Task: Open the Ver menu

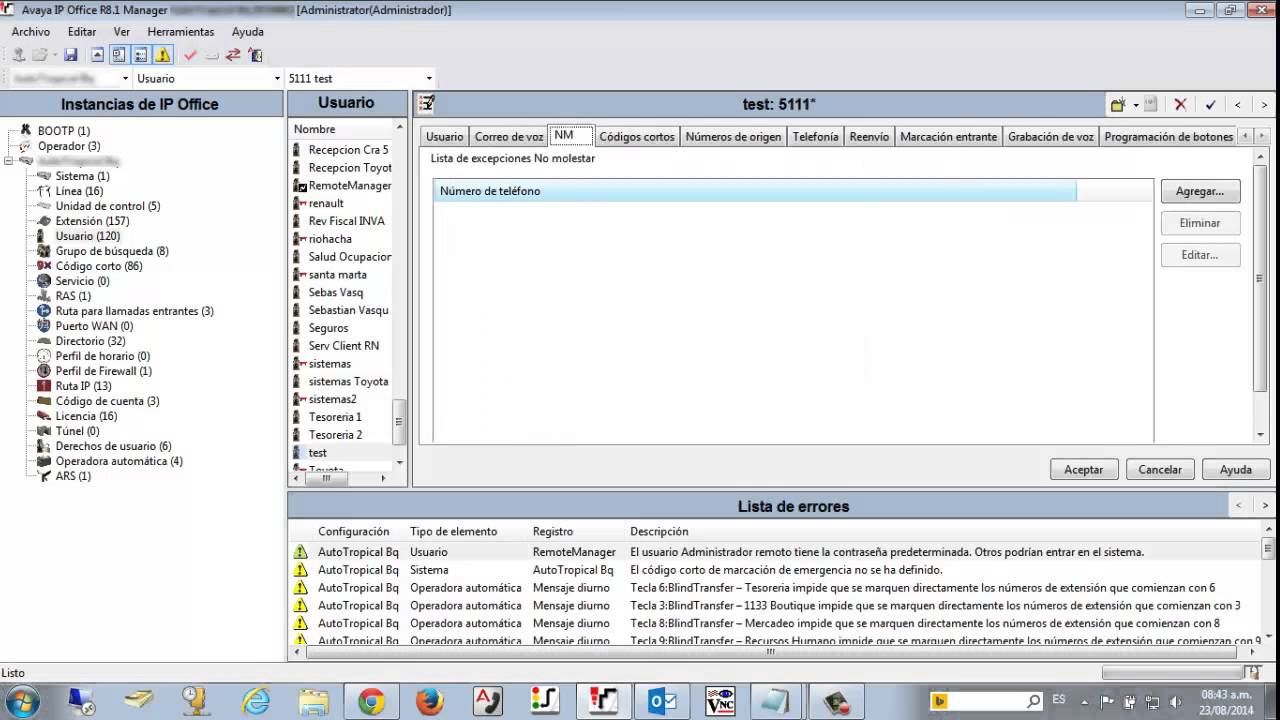Action: [122, 32]
